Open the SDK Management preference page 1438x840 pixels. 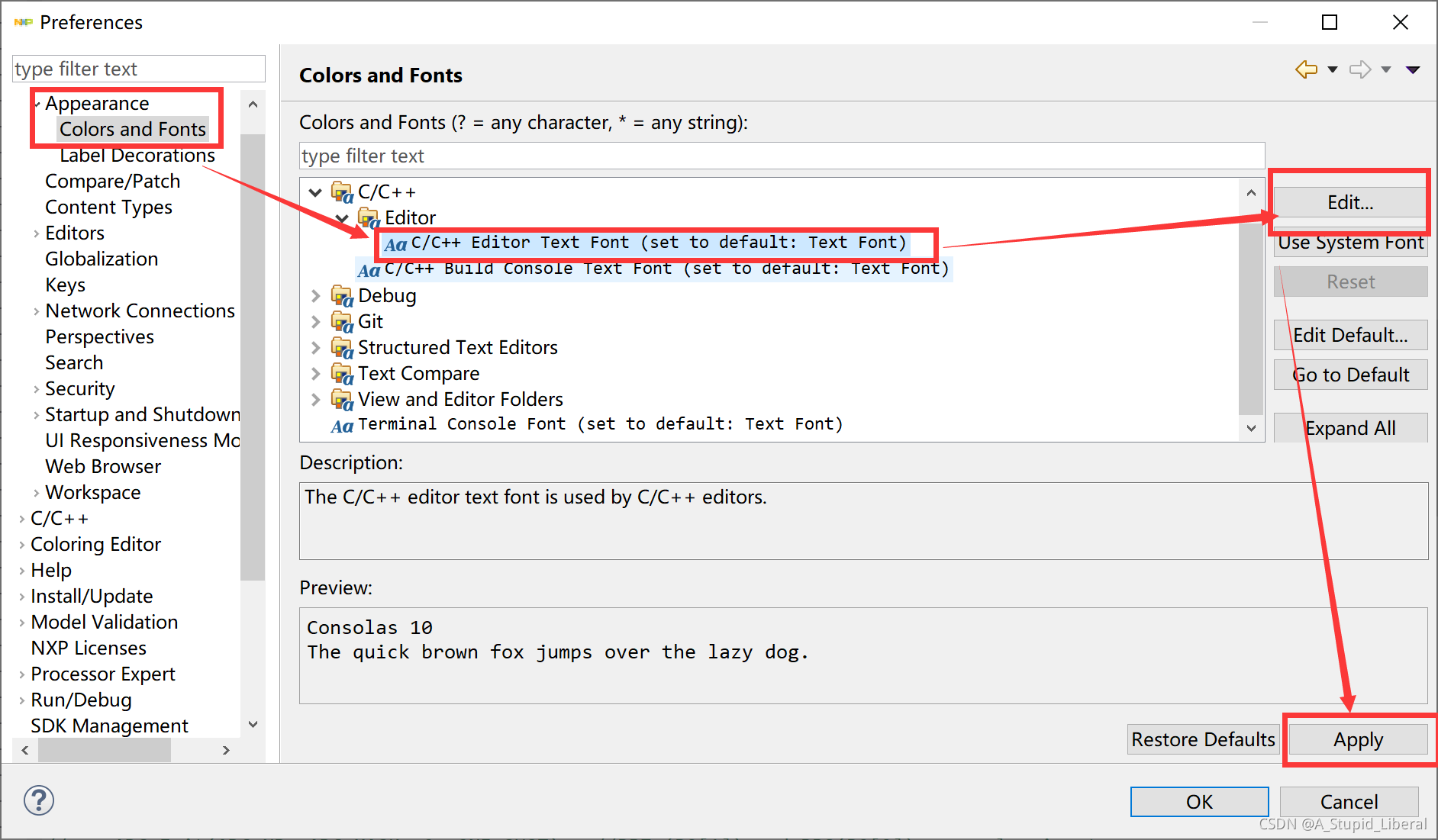point(109,726)
